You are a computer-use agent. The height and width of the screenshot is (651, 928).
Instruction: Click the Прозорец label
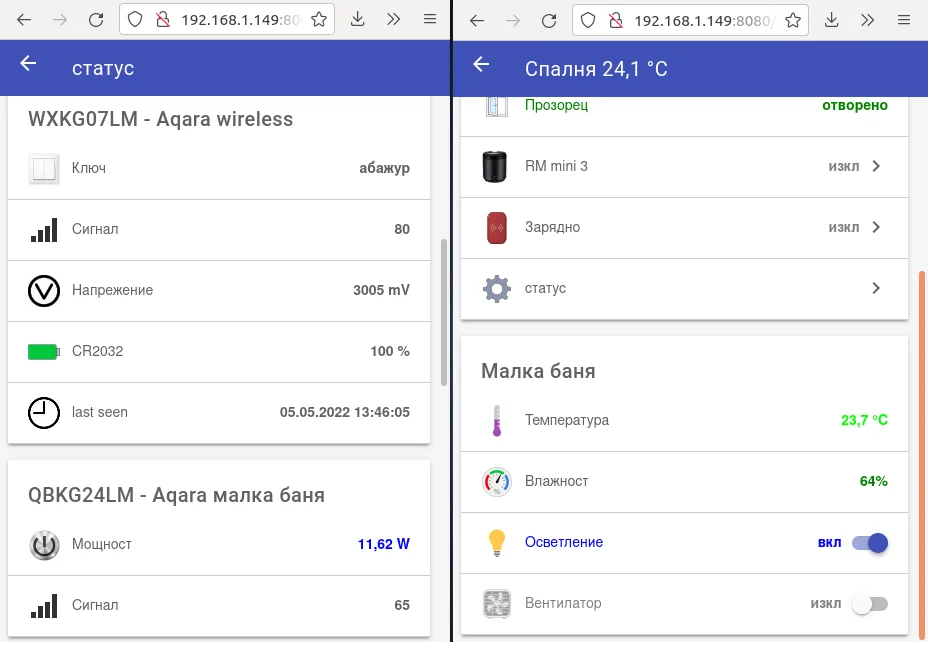click(x=556, y=105)
